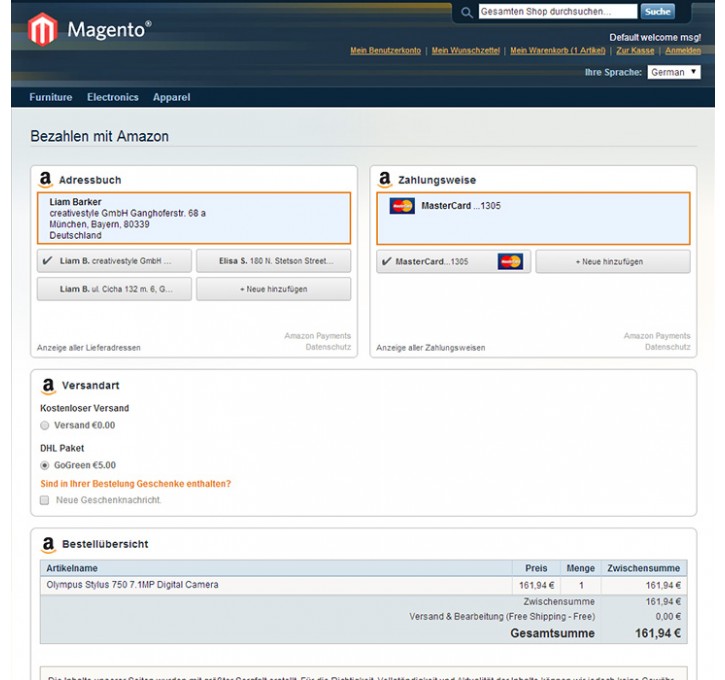Check the Neue Geschenknachricht checkbox
This screenshot has height=680, width=725.
[44, 500]
